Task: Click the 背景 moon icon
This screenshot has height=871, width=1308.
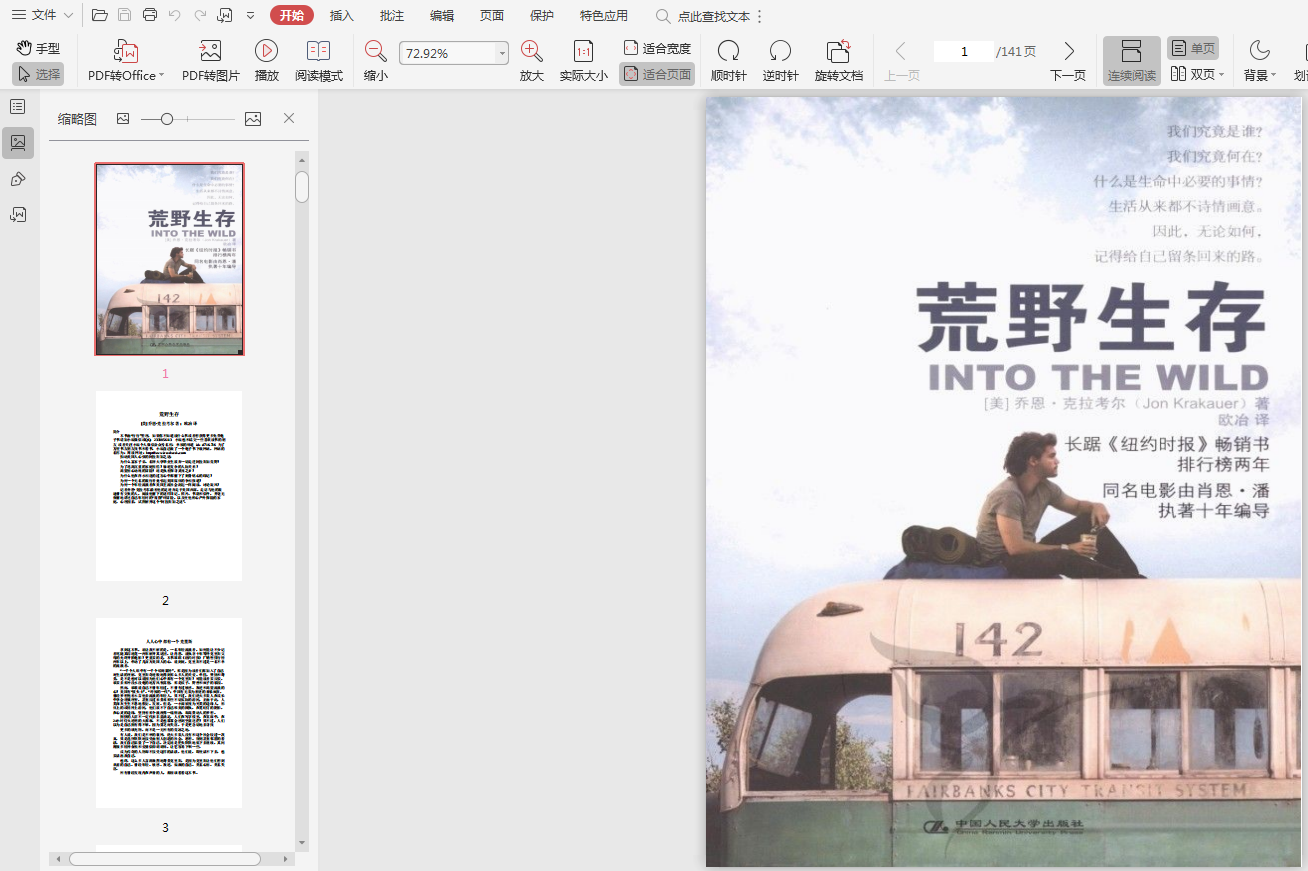Action: [x=1259, y=51]
